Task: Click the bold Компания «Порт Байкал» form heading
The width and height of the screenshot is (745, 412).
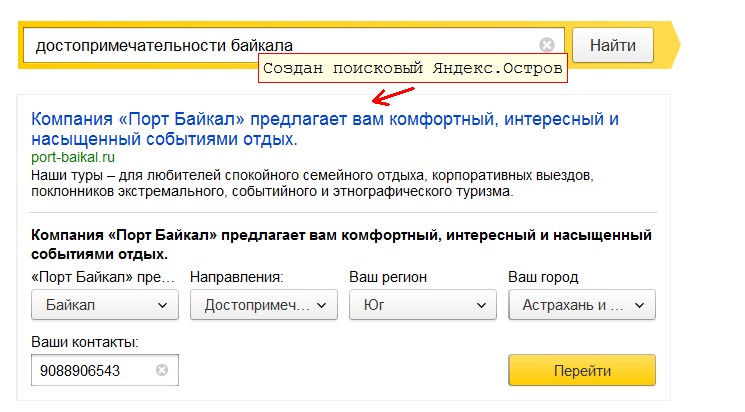Action: 340,244
